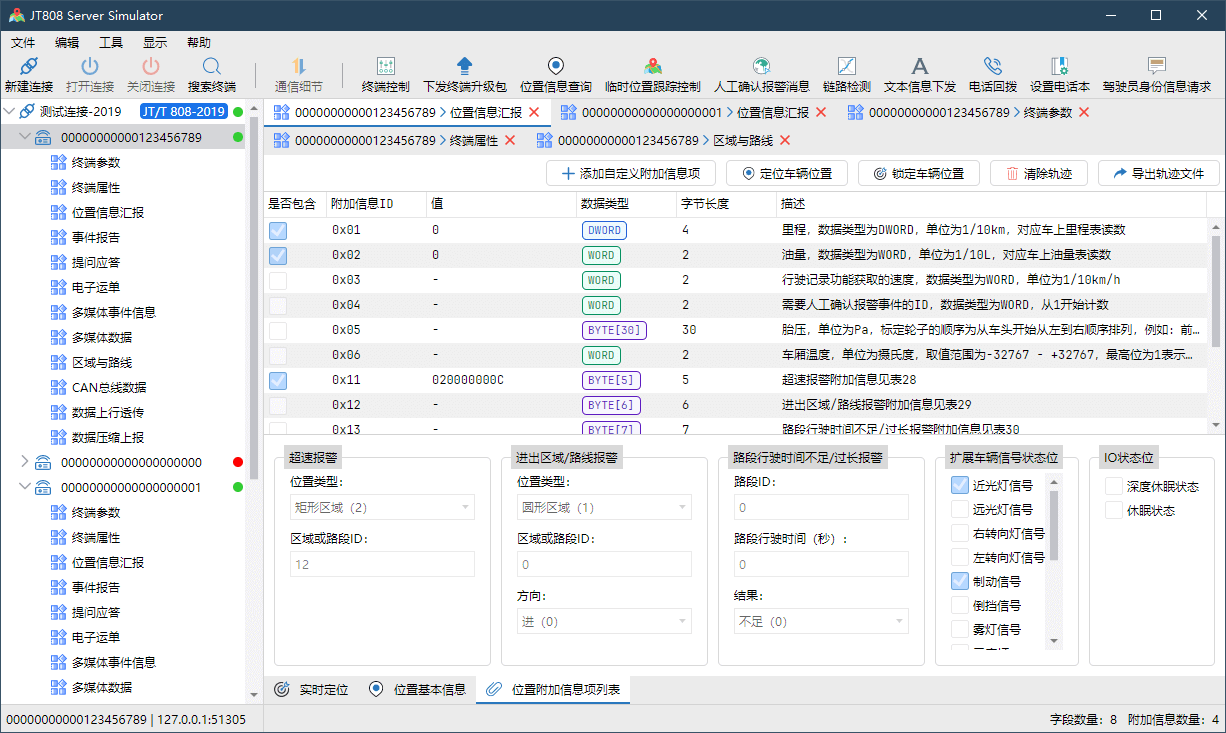Expand the 00000000000000000000 terminal node
The width and height of the screenshot is (1226, 733).
25,462
